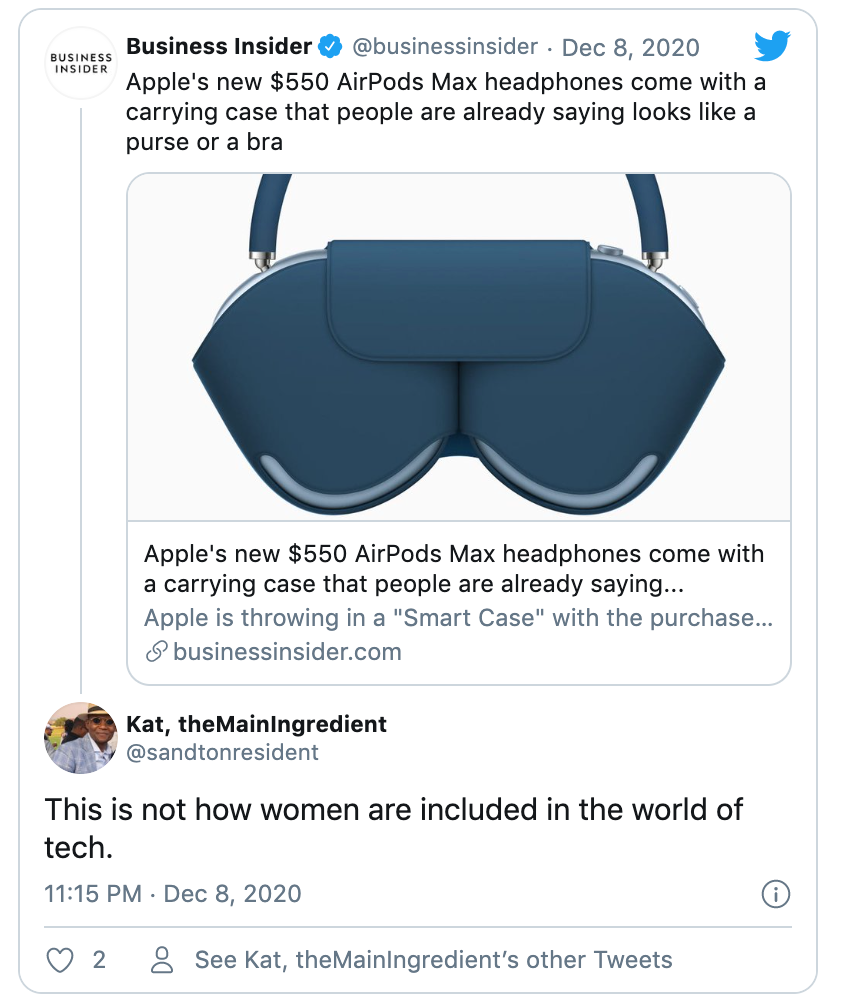The width and height of the screenshot is (846, 1008).
Task: Visit the @businessinsider handle
Action: tap(444, 47)
